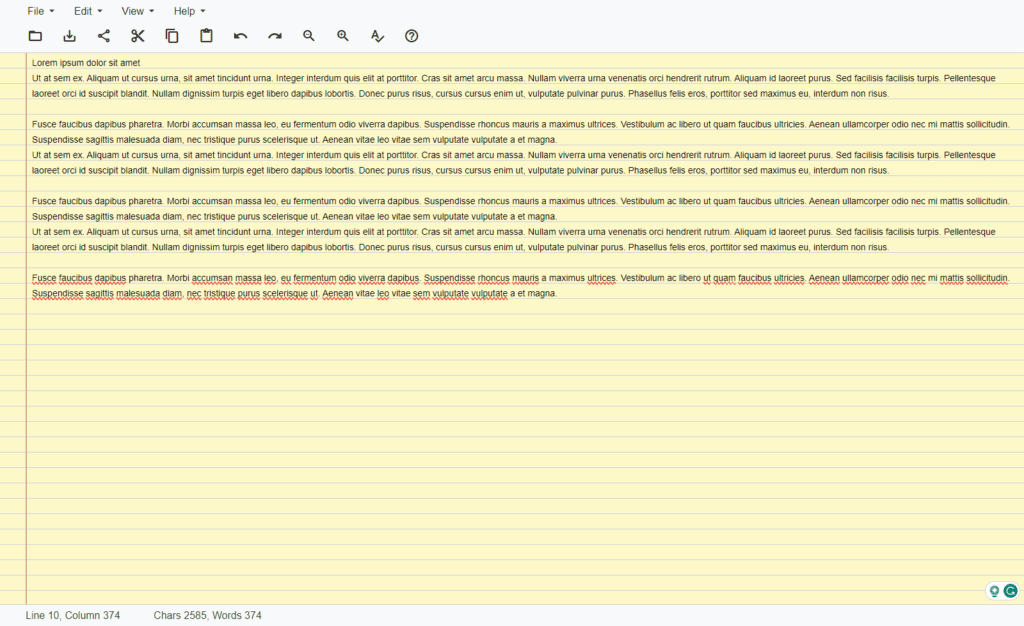Open a file with the folder icon
The height and width of the screenshot is (626, 1024).
coord(35,36)
